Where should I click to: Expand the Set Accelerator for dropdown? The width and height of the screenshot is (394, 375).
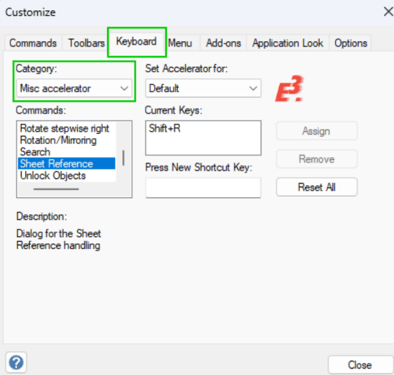click(x=203, y=88)
